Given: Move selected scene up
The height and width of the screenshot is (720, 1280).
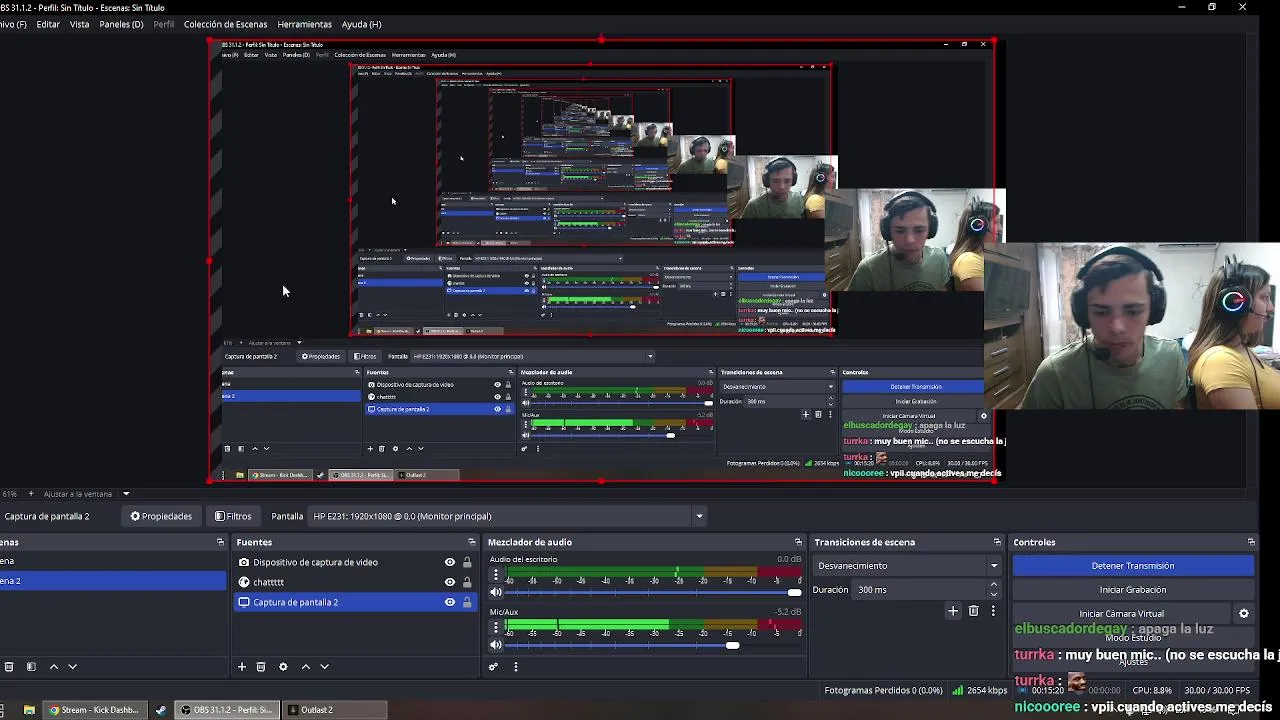Looking at the screenshot, I should 54,667.
